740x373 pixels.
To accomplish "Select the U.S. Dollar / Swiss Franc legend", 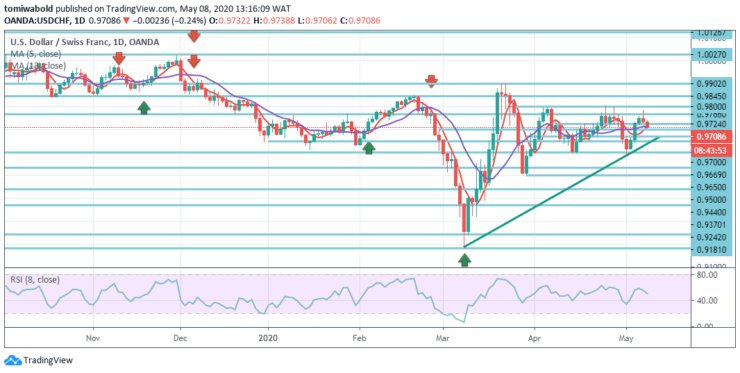I will (x=84, y=42).
